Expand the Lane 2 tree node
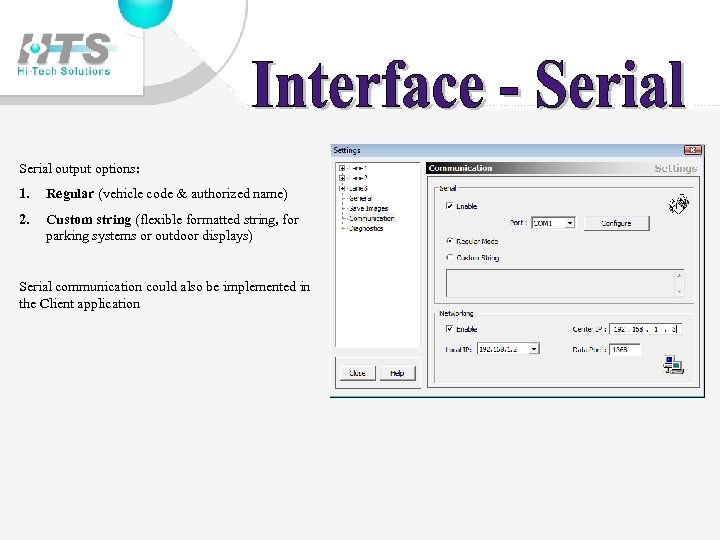This screenshot has height=540, width=720. point(342,178)
